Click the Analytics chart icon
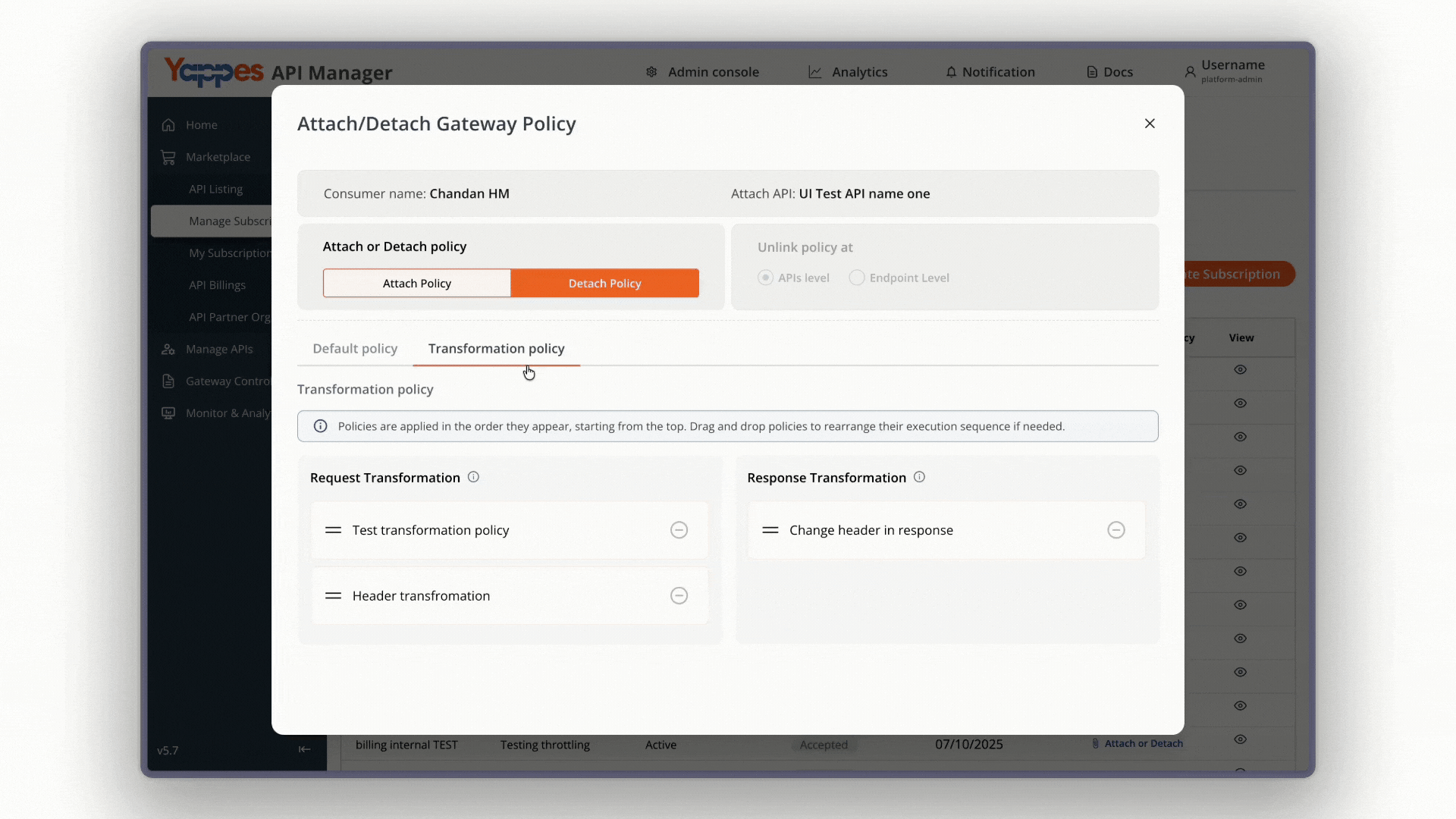Image resolution: width=1456 pixels, height=819 pixels. (815, 72)
